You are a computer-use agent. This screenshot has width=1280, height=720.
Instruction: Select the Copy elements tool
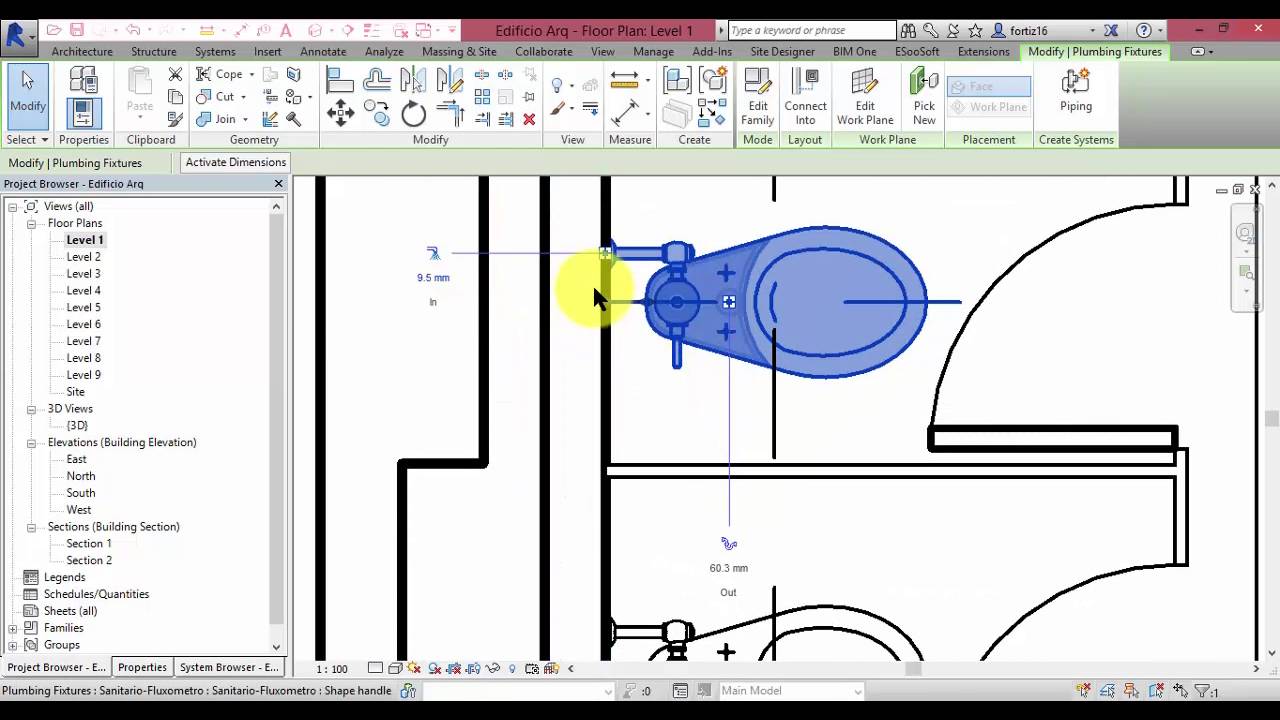coord(377,113)
